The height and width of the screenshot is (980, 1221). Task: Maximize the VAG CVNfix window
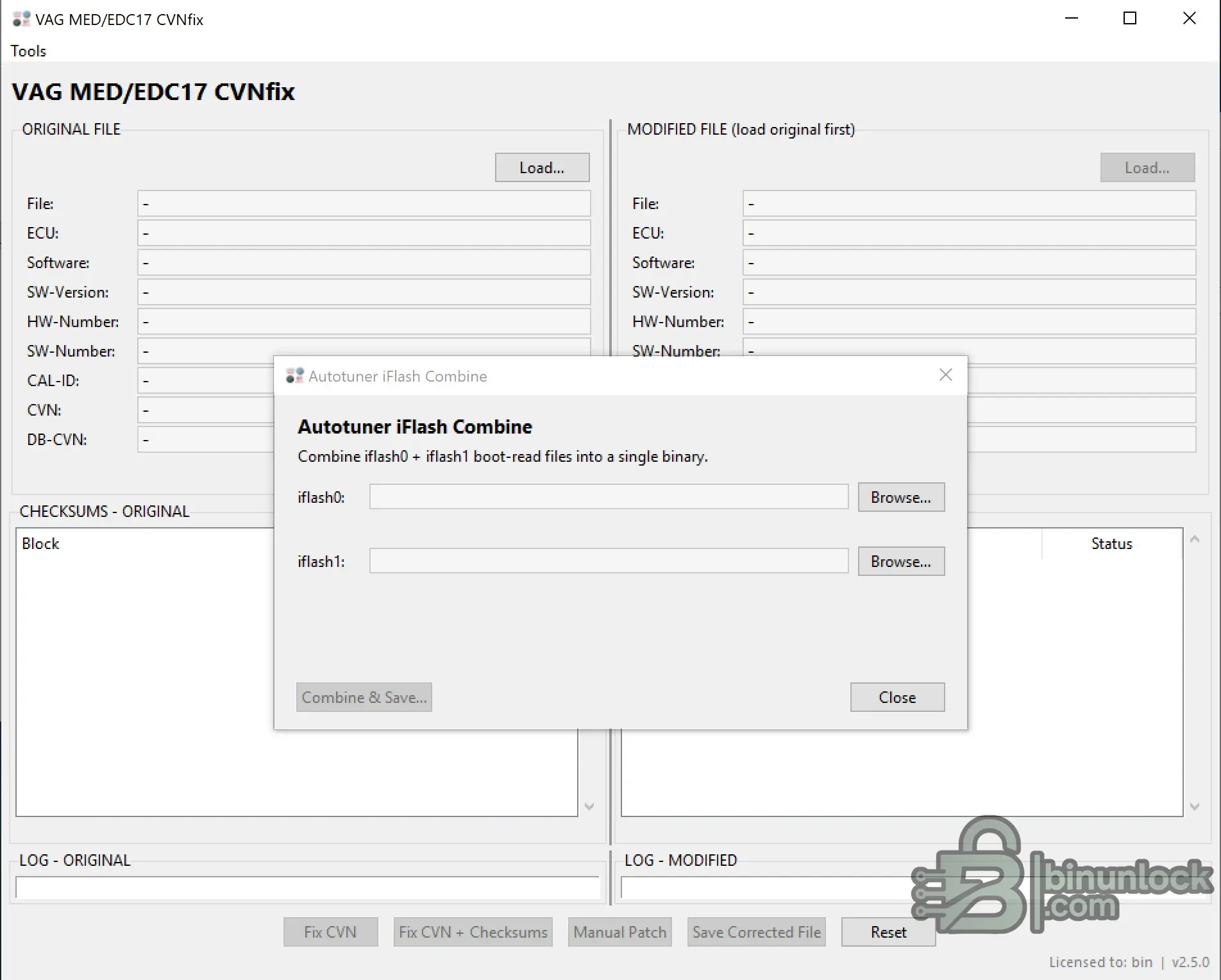point(1130,19)
